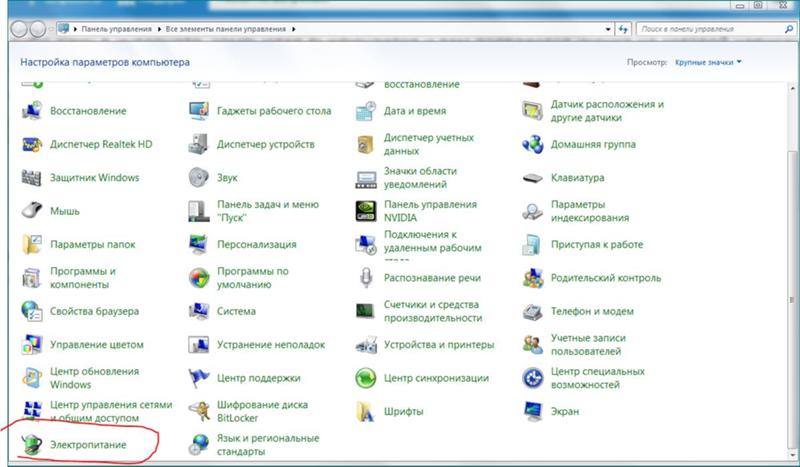Open the Телефон и модем icon
This screenshot has width=800, height=467.
pos(533,311)
